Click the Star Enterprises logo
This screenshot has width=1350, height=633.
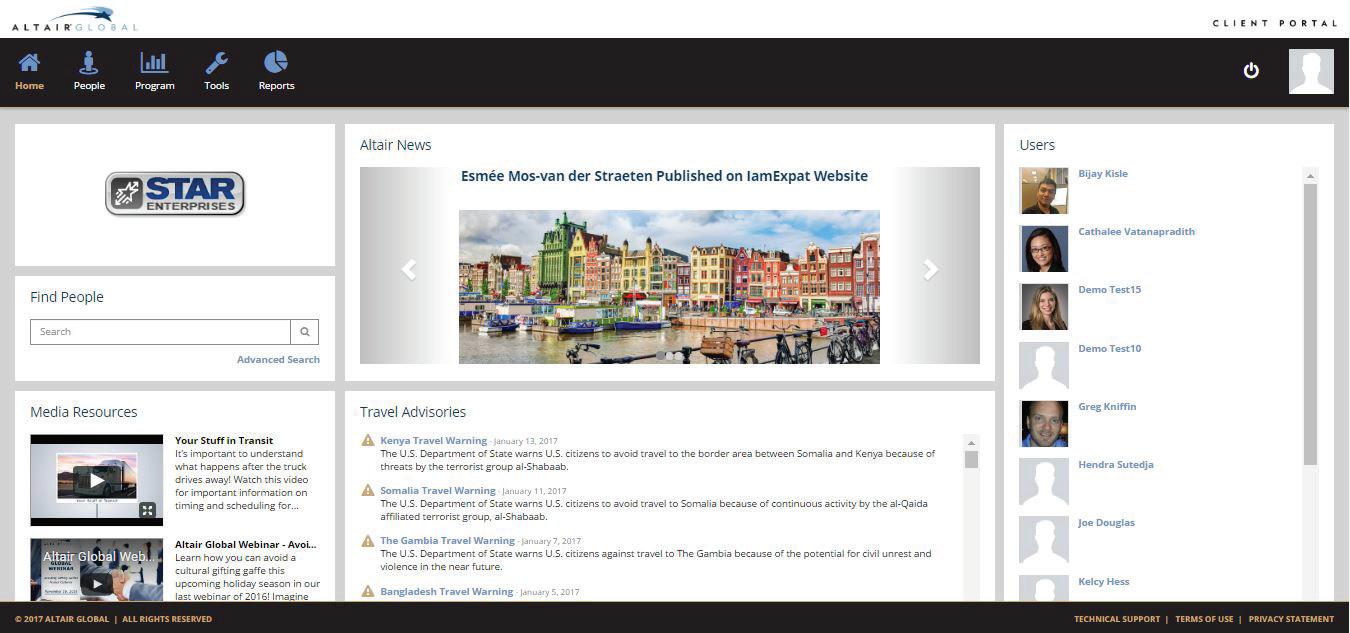(x=175, y=194)
